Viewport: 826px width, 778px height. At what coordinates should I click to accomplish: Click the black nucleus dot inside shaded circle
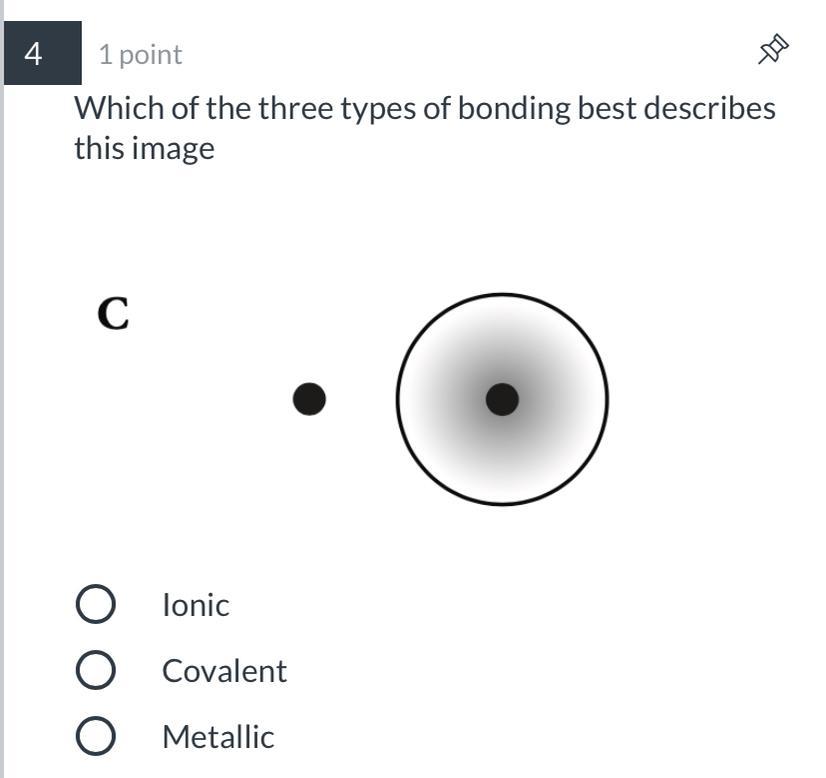[x=502, y=399]
